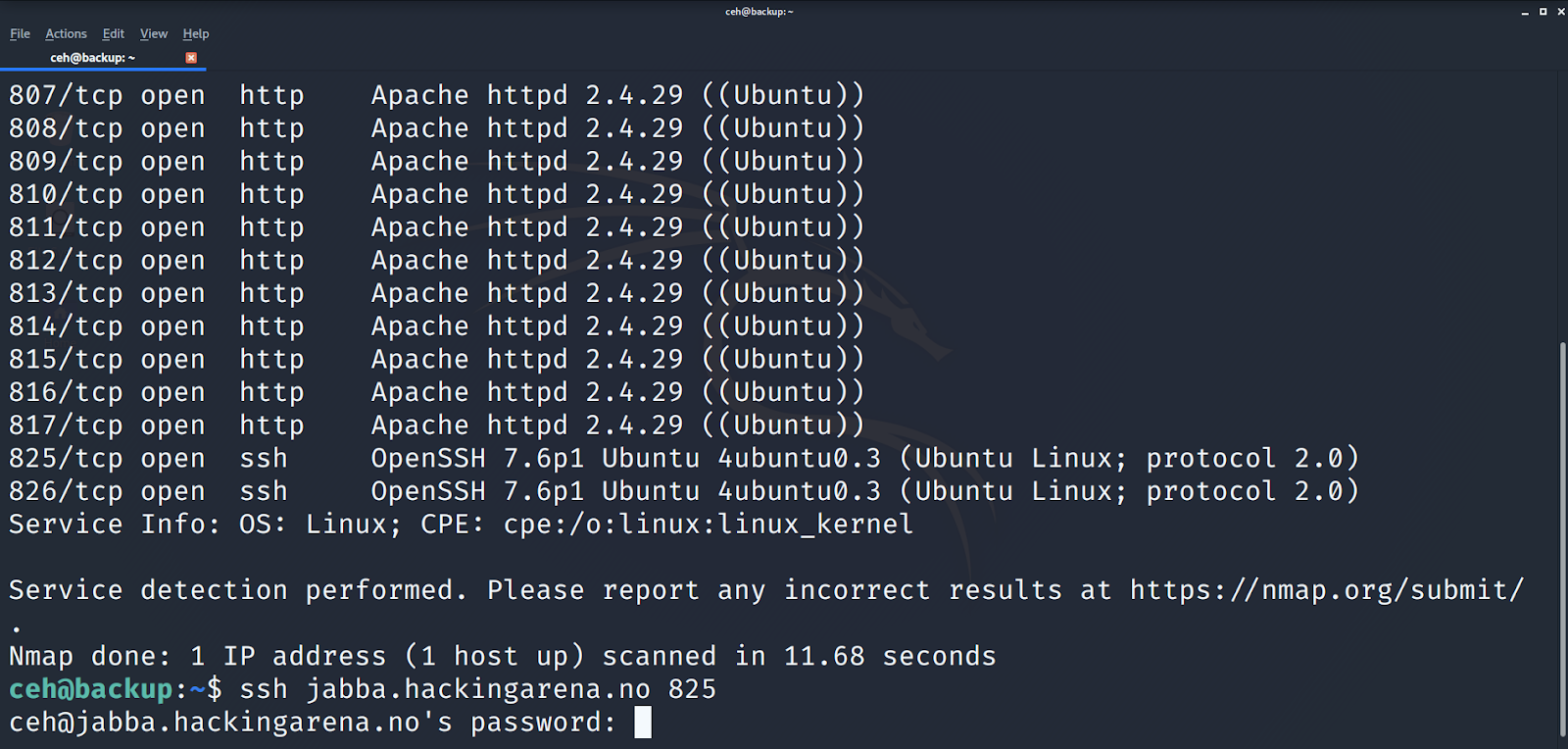1568x749 pixels.
Task: Open the File menu
Action: coord(20,33)
